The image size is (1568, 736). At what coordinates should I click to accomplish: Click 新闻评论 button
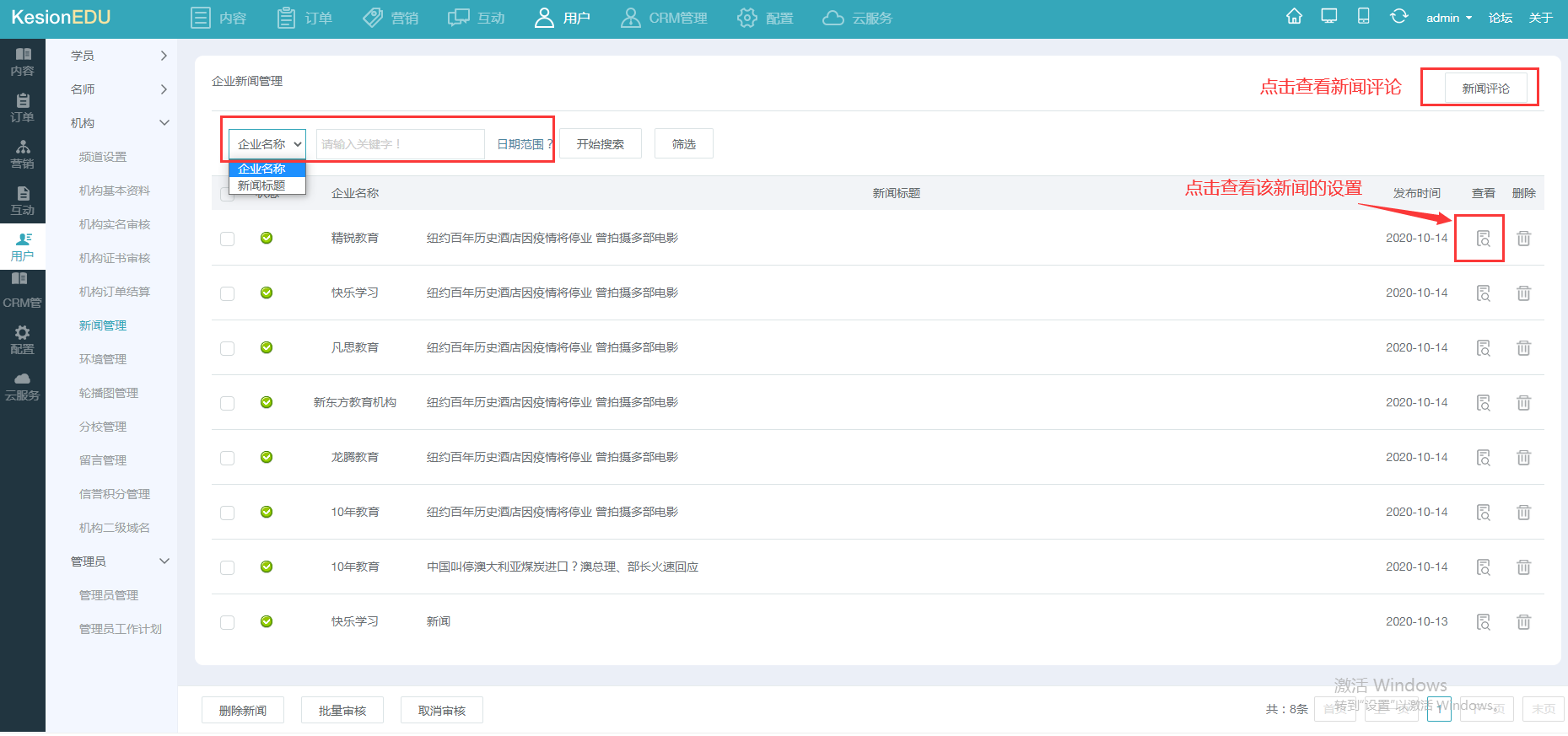tap(1485, 88)
